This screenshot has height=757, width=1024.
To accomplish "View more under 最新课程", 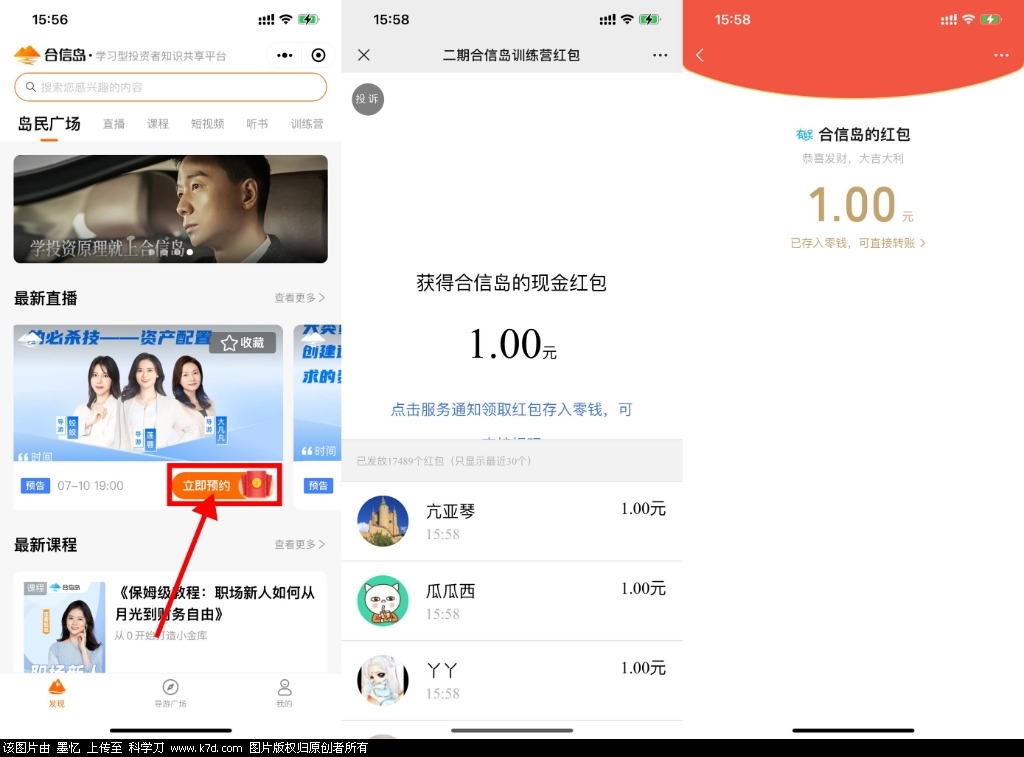I will [x=299, y=544].
